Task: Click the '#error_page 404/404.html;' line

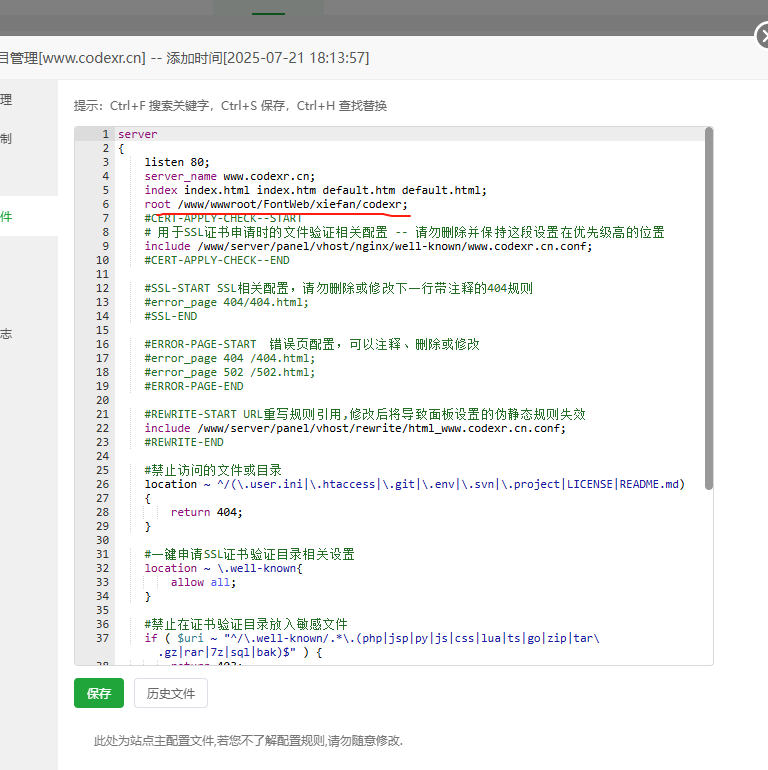Action: (x=226, y=302)
